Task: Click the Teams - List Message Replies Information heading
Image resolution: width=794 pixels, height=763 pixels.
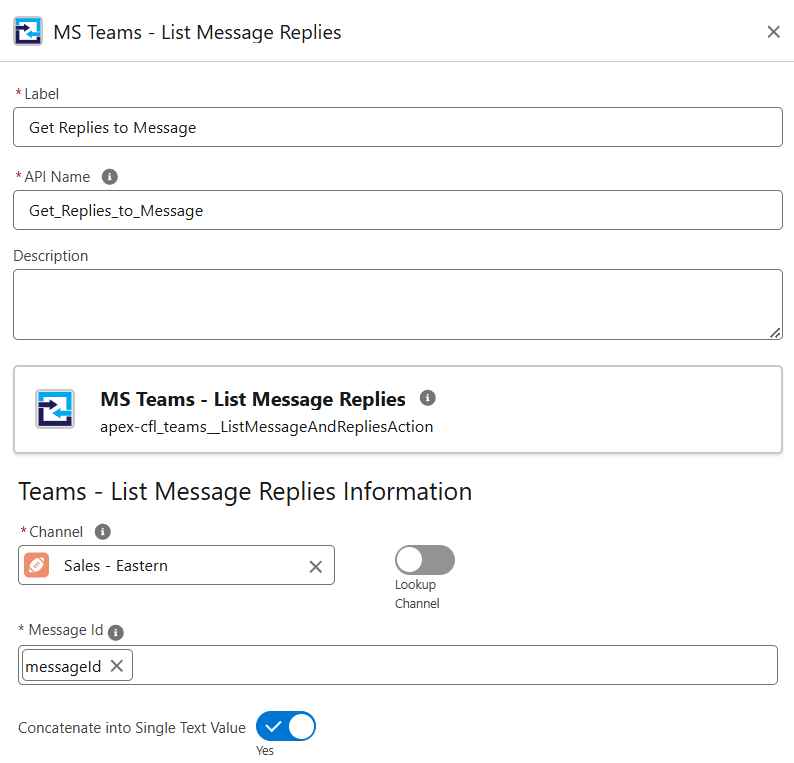Action: (245, 492)
